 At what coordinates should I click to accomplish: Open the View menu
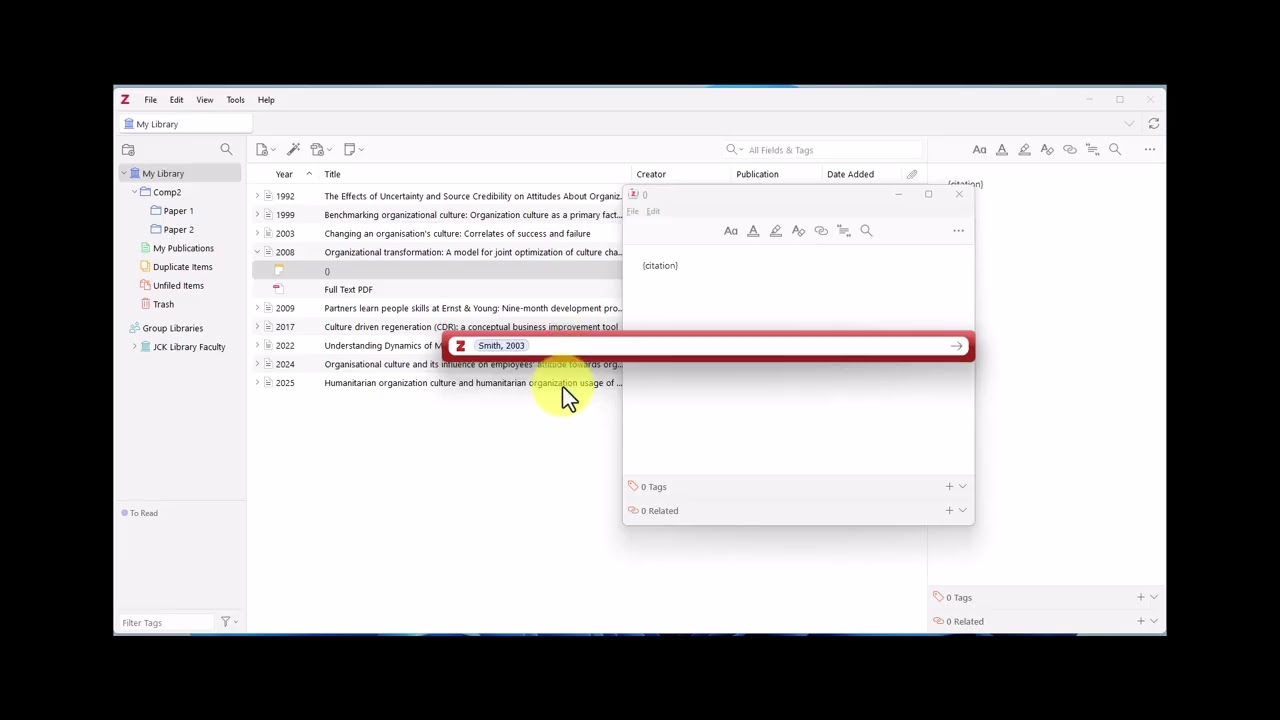(204, 100)
